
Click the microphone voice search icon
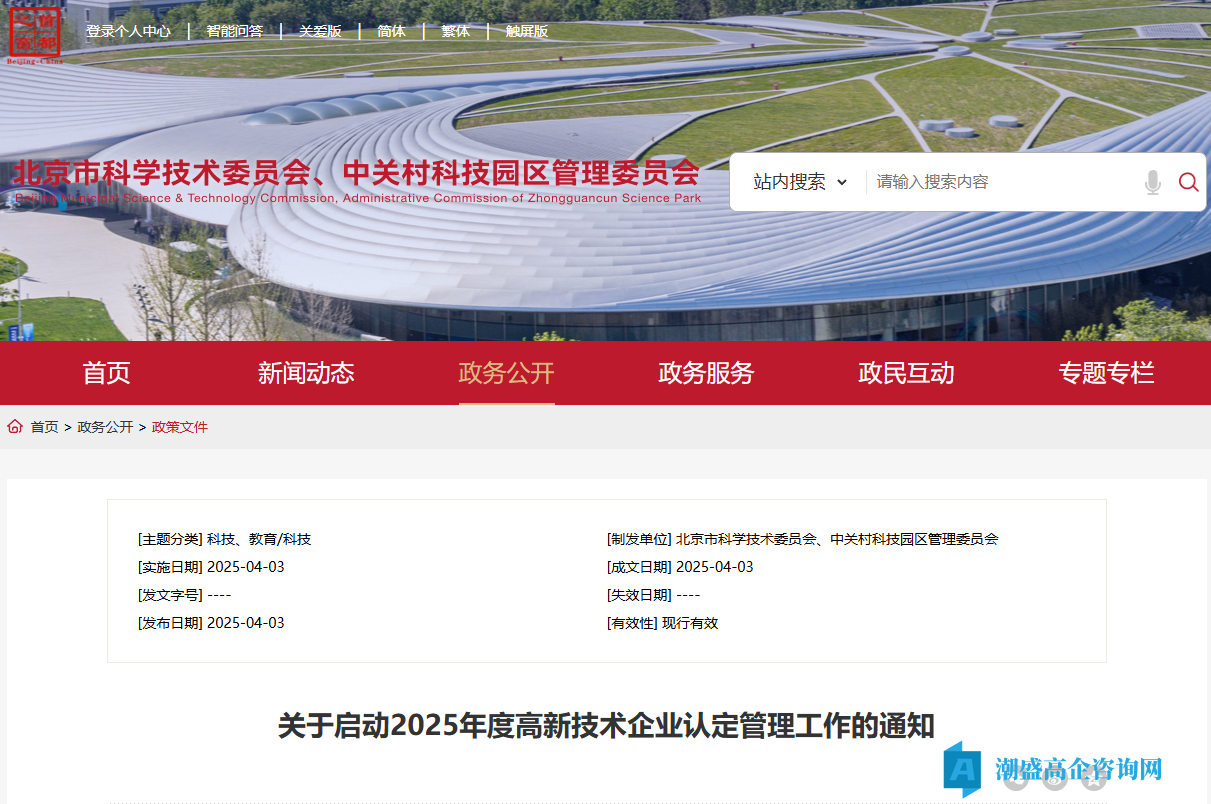[x=1152, y=182]
